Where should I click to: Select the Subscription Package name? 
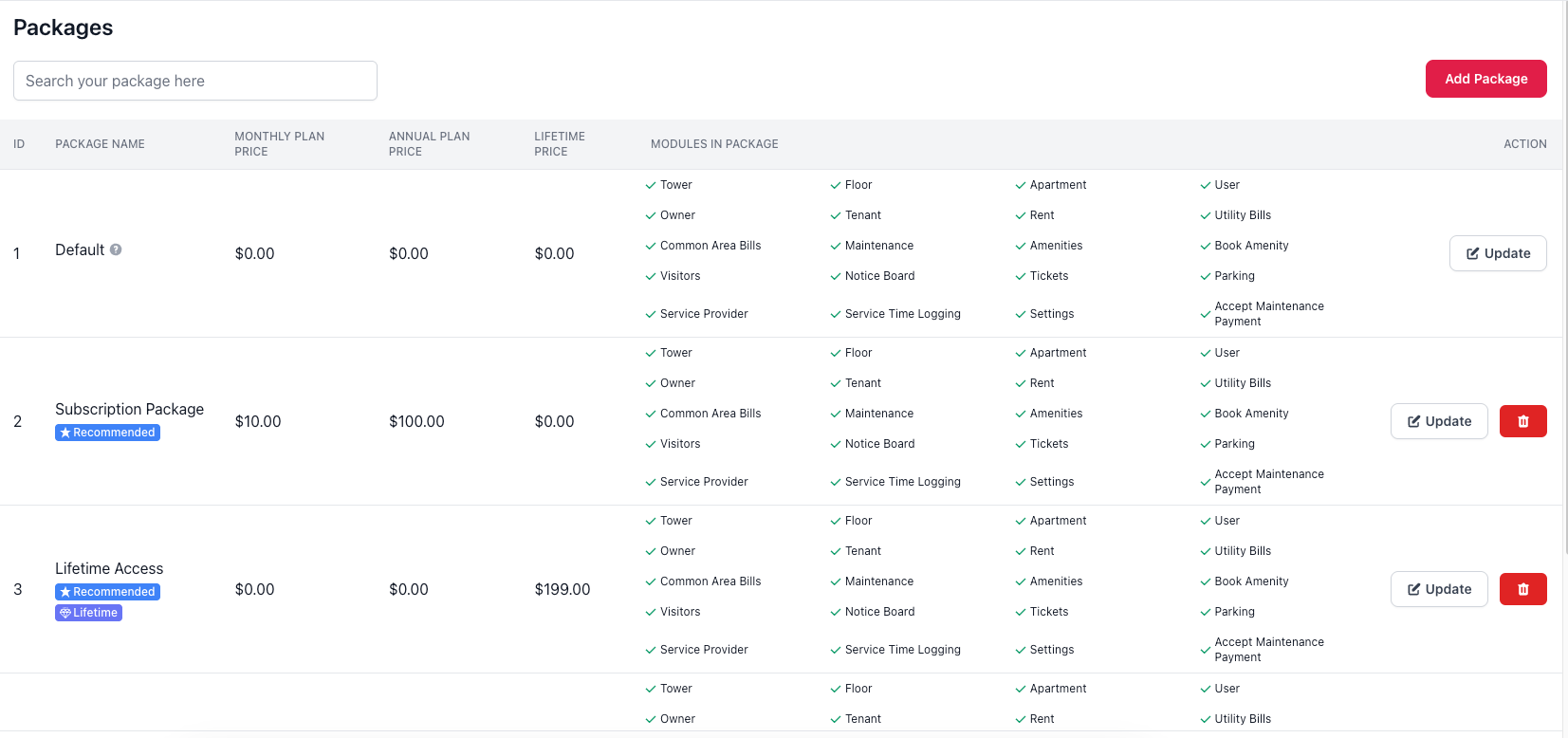tap(129, 409)
